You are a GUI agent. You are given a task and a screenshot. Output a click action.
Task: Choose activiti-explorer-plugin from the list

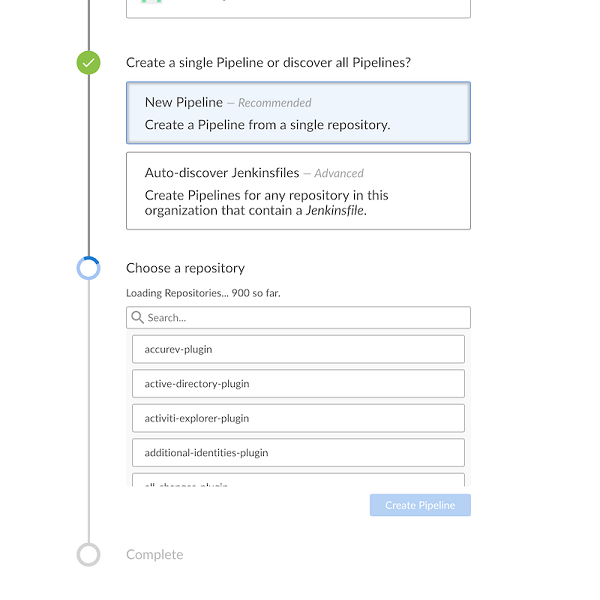click(298, 418)
